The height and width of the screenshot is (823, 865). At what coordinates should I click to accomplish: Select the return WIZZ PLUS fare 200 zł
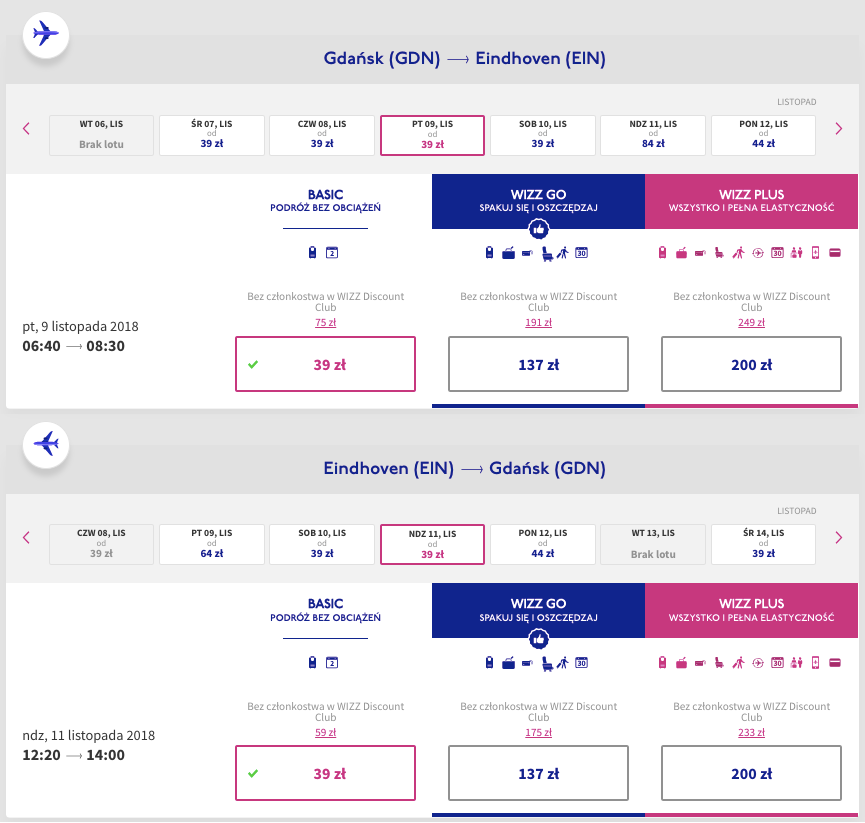click(751, 773)
